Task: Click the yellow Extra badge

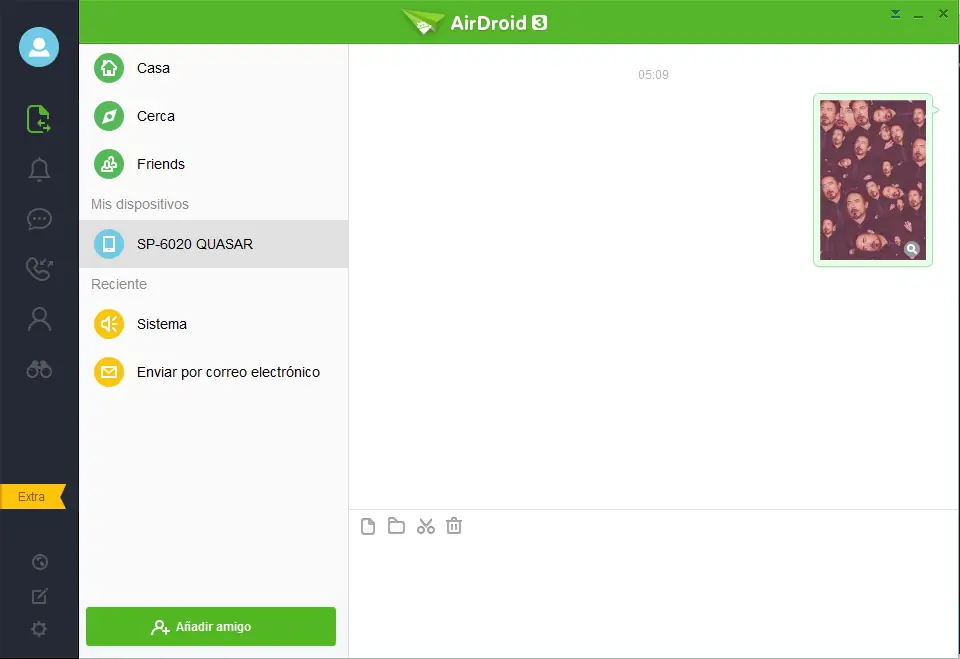Action: 32,497
